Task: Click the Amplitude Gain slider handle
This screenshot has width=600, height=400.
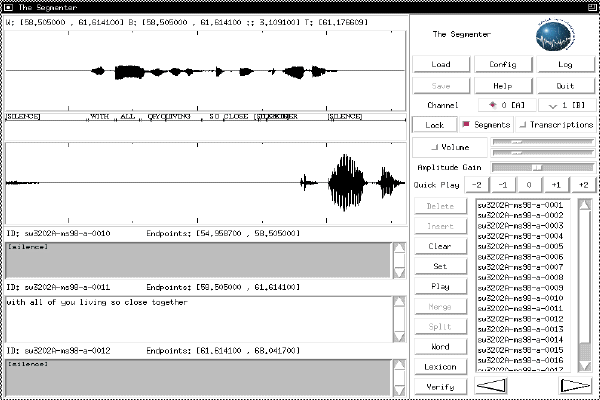Action: point(538,167)
